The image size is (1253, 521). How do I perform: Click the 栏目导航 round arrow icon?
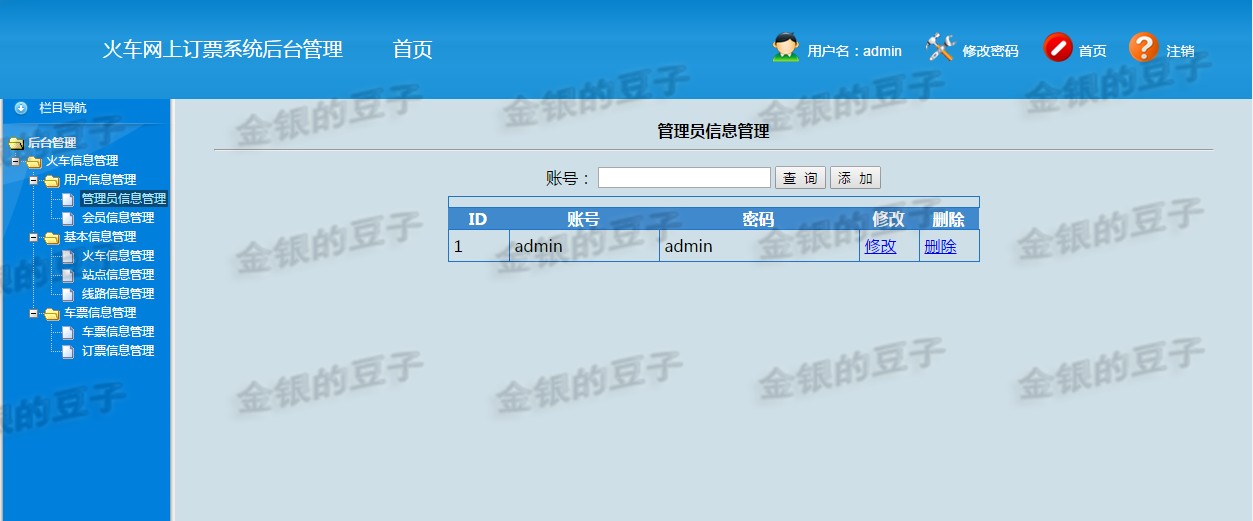(21, 108)
